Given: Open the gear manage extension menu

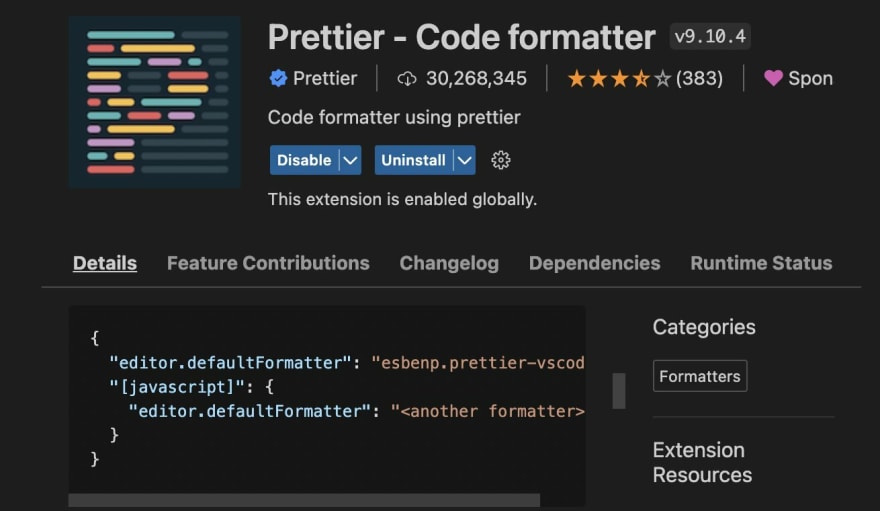Looking at the screenshot, I should click(501, 160).
